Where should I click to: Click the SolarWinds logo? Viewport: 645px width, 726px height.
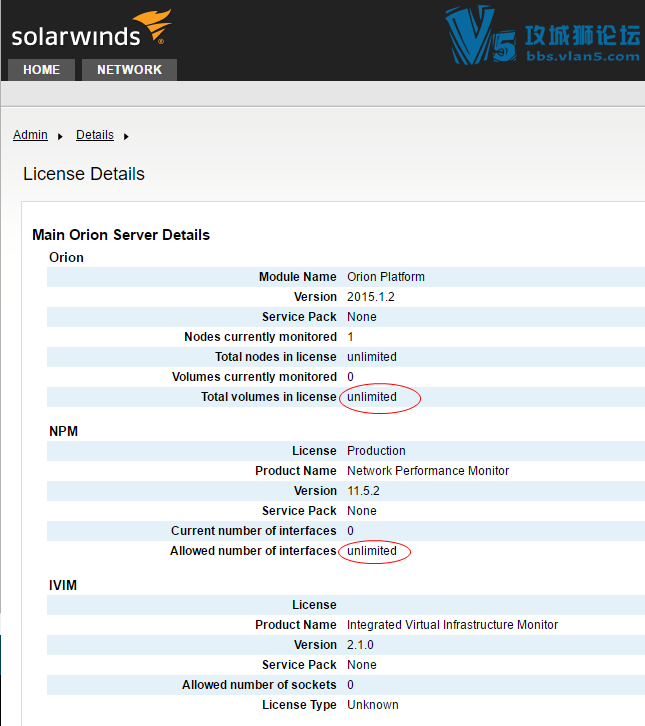coord(91,29)
